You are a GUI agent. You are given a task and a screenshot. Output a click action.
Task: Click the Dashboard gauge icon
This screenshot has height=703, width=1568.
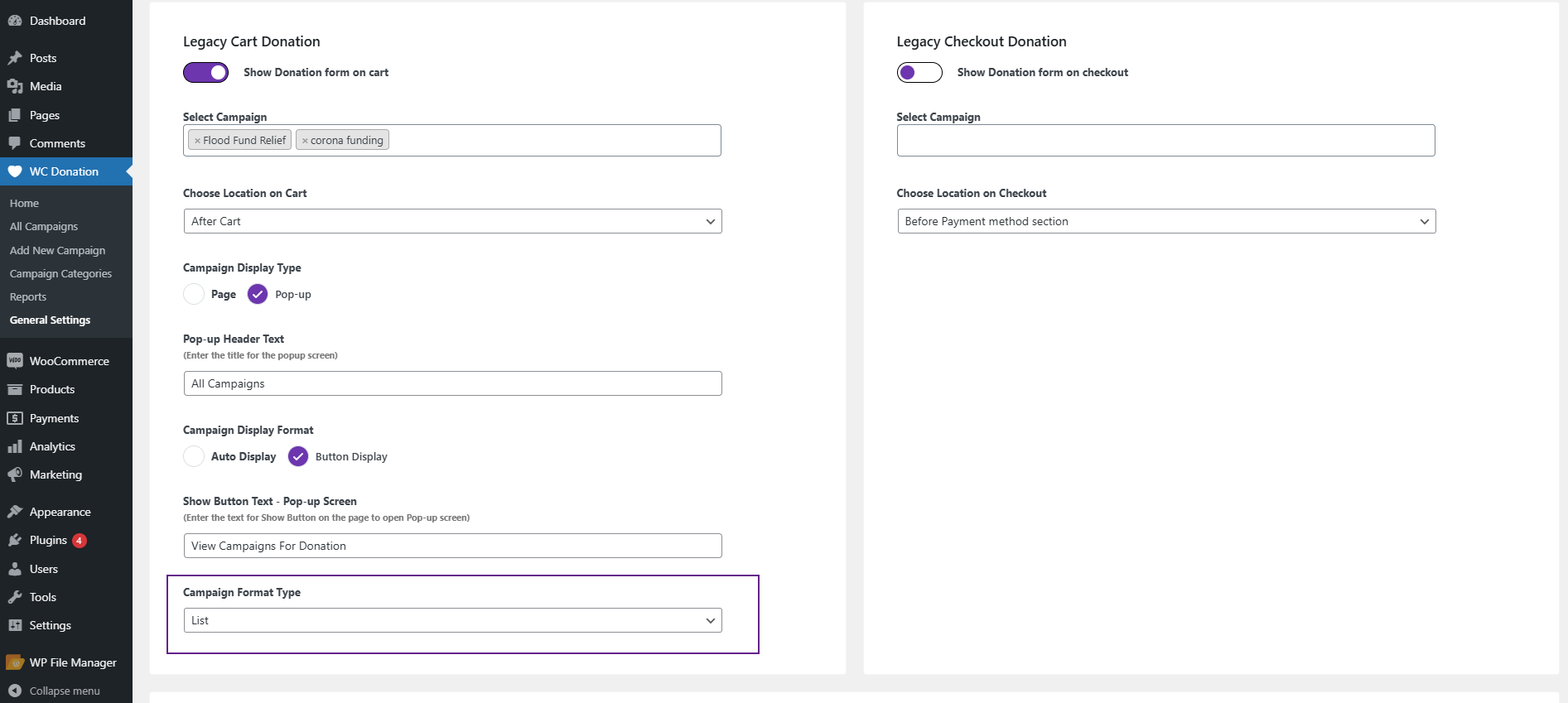(x=15, y=21)
